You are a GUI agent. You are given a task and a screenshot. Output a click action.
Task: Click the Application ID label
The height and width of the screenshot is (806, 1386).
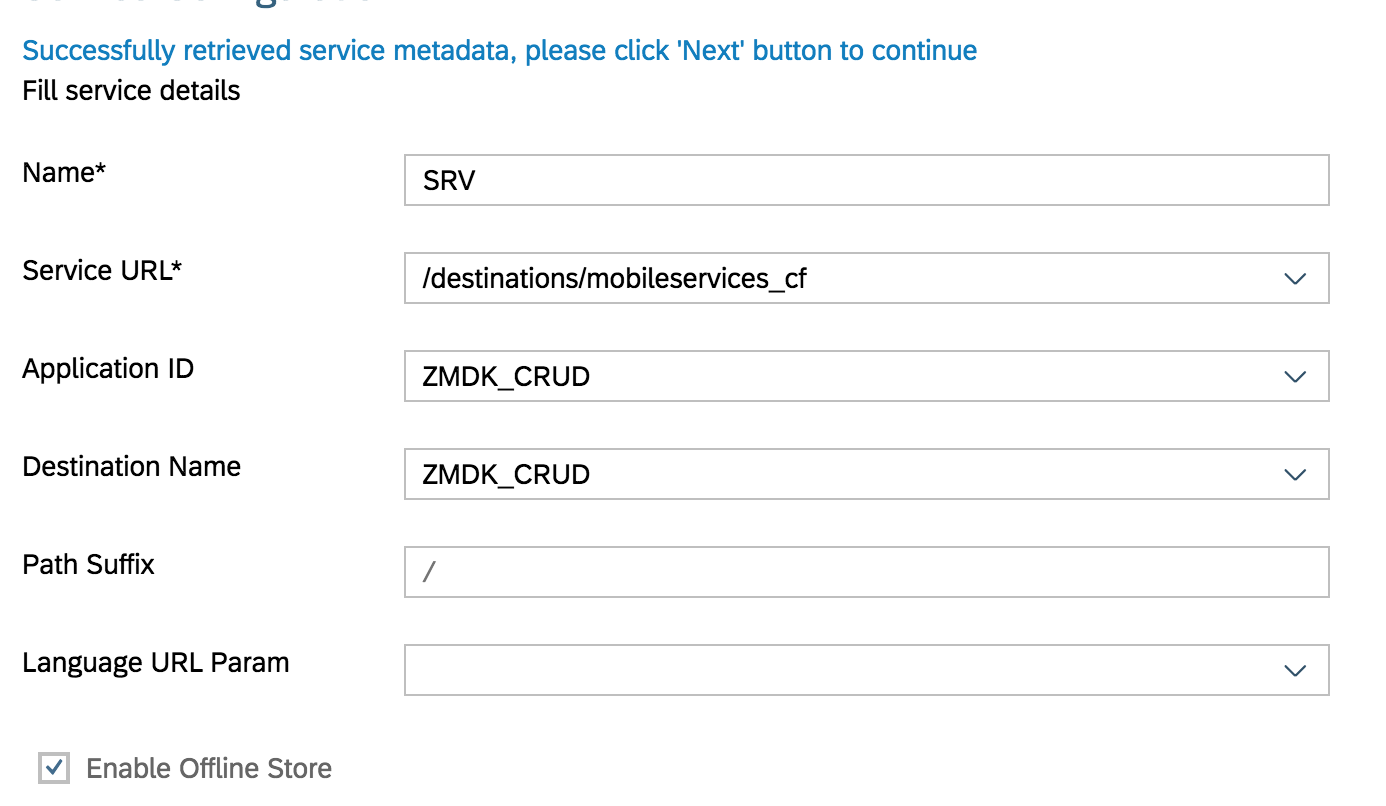[107, 368]
